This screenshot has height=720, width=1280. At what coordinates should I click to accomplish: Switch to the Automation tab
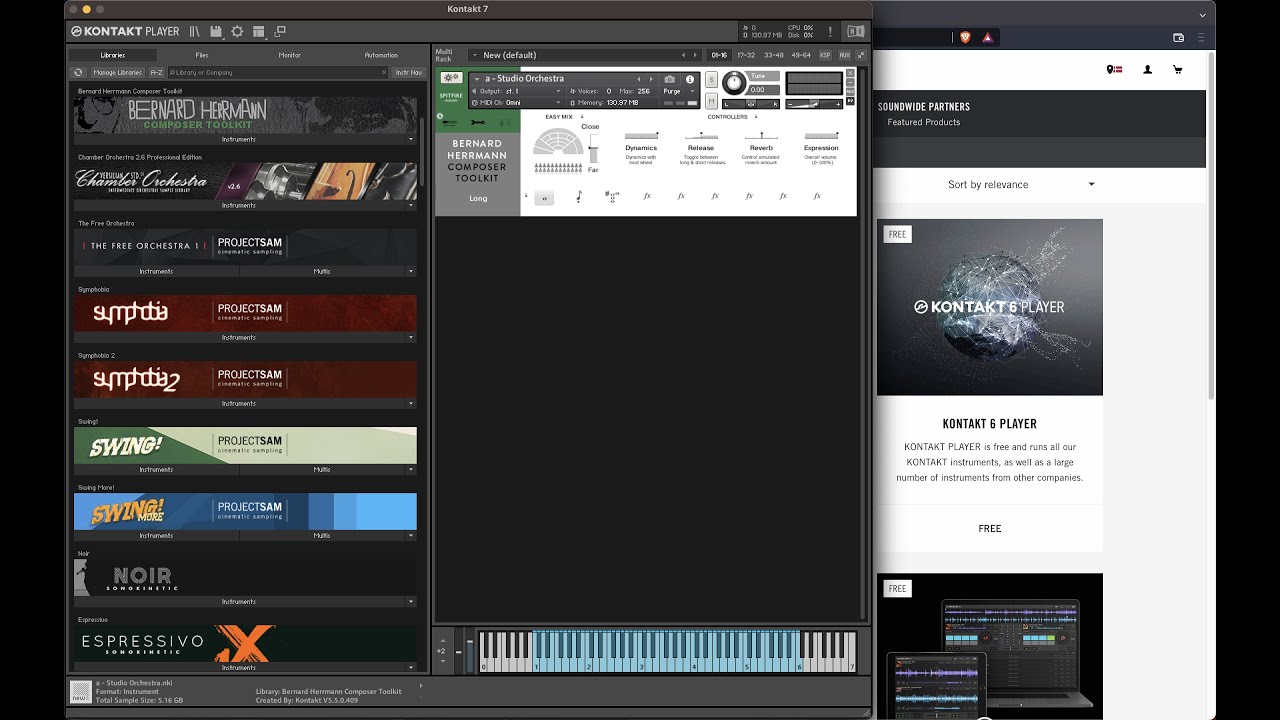click(381, 55)
